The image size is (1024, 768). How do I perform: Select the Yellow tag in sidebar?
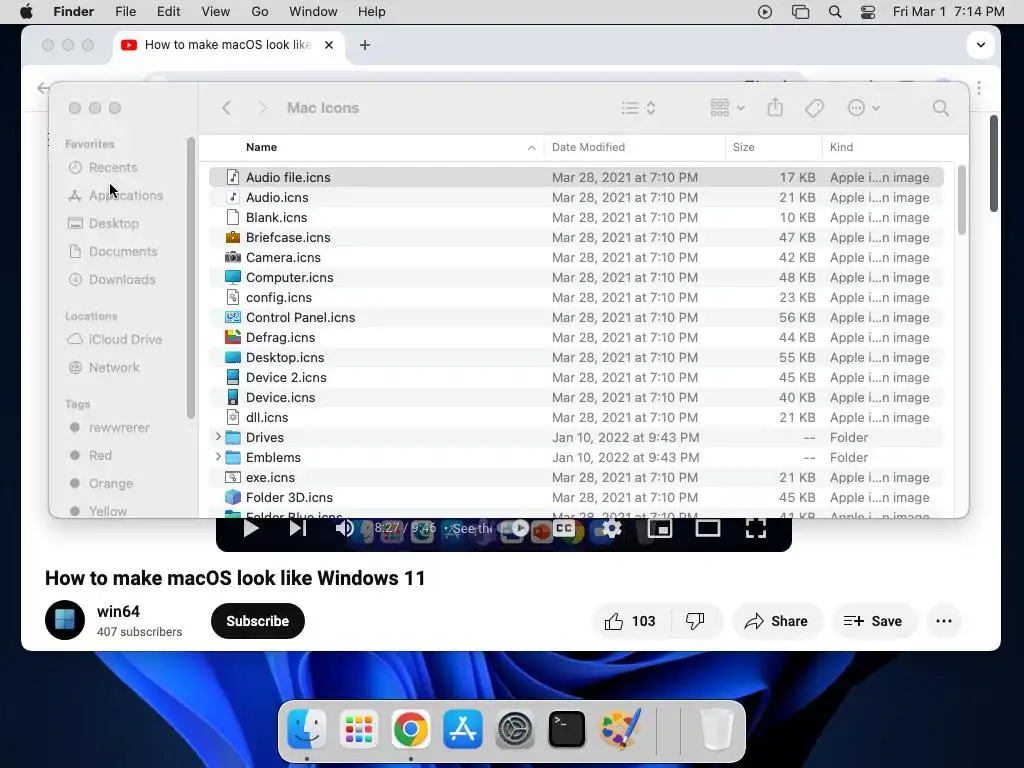coord(108,511)
